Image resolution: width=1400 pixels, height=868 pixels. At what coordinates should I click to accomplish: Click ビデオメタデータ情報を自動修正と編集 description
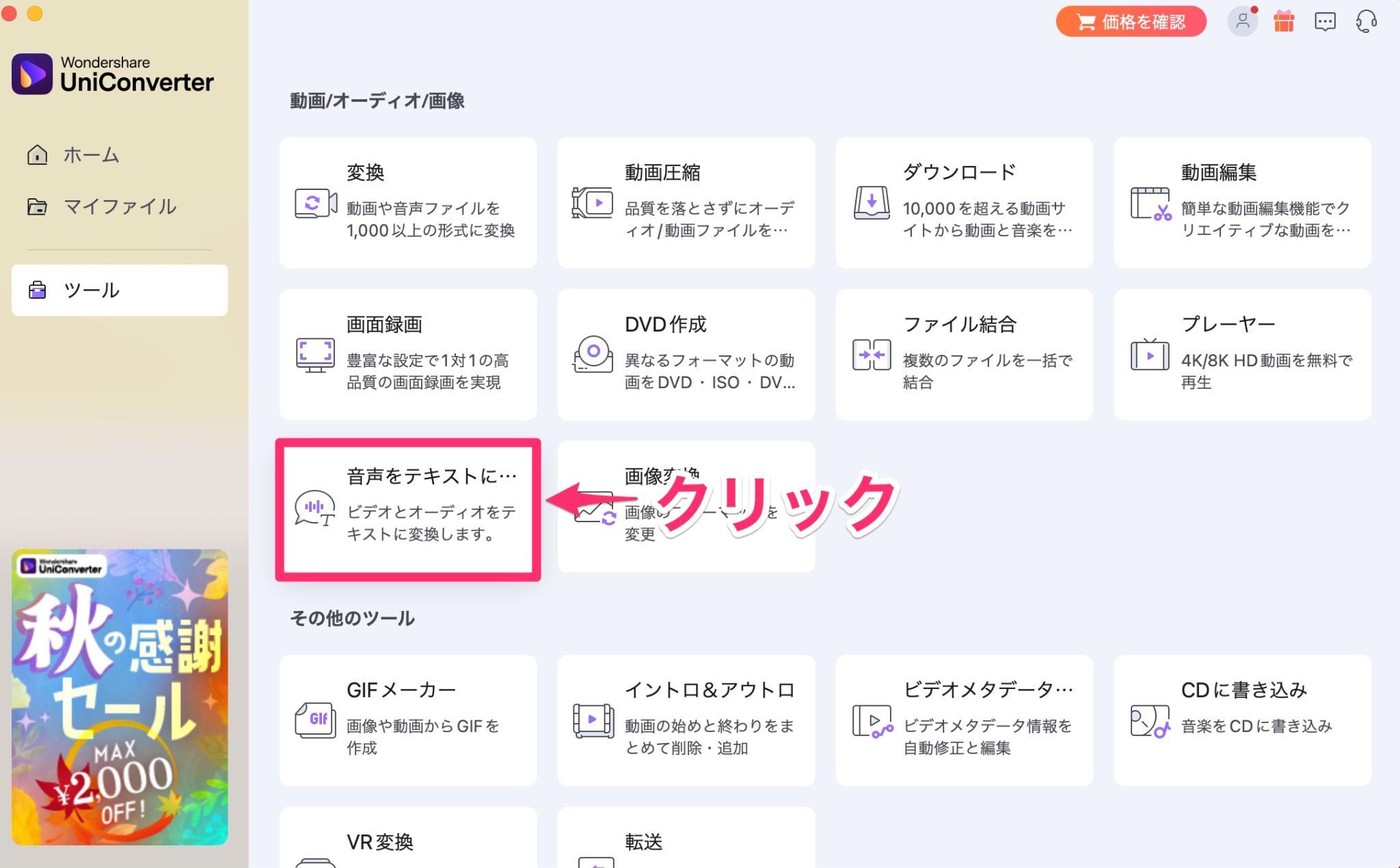988,736
